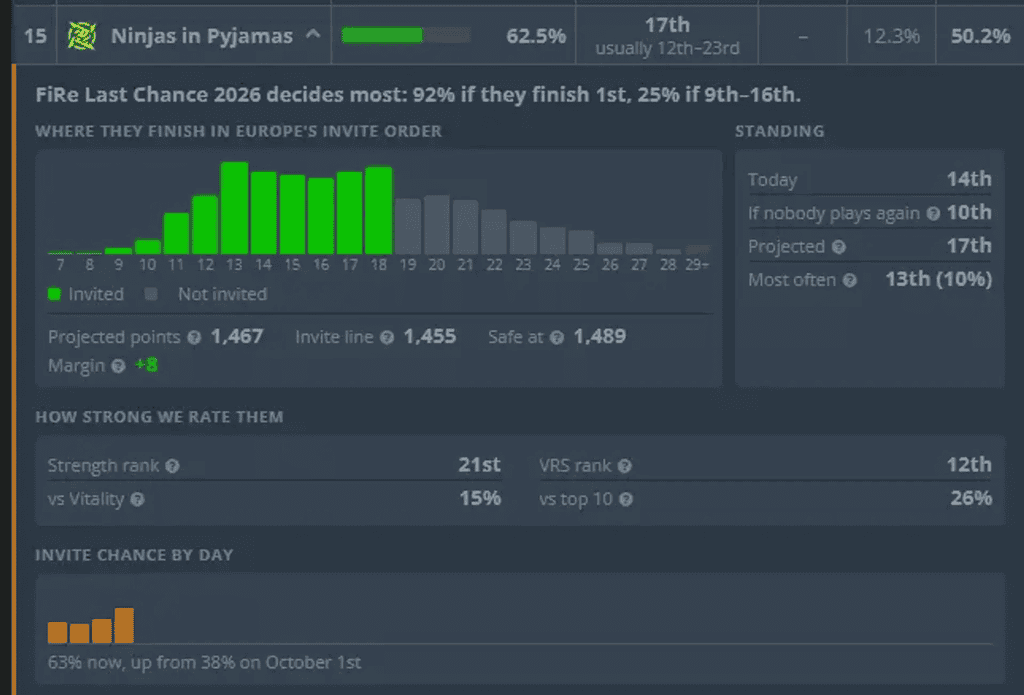Click the vs top 10 value 26%

(971, 498)
